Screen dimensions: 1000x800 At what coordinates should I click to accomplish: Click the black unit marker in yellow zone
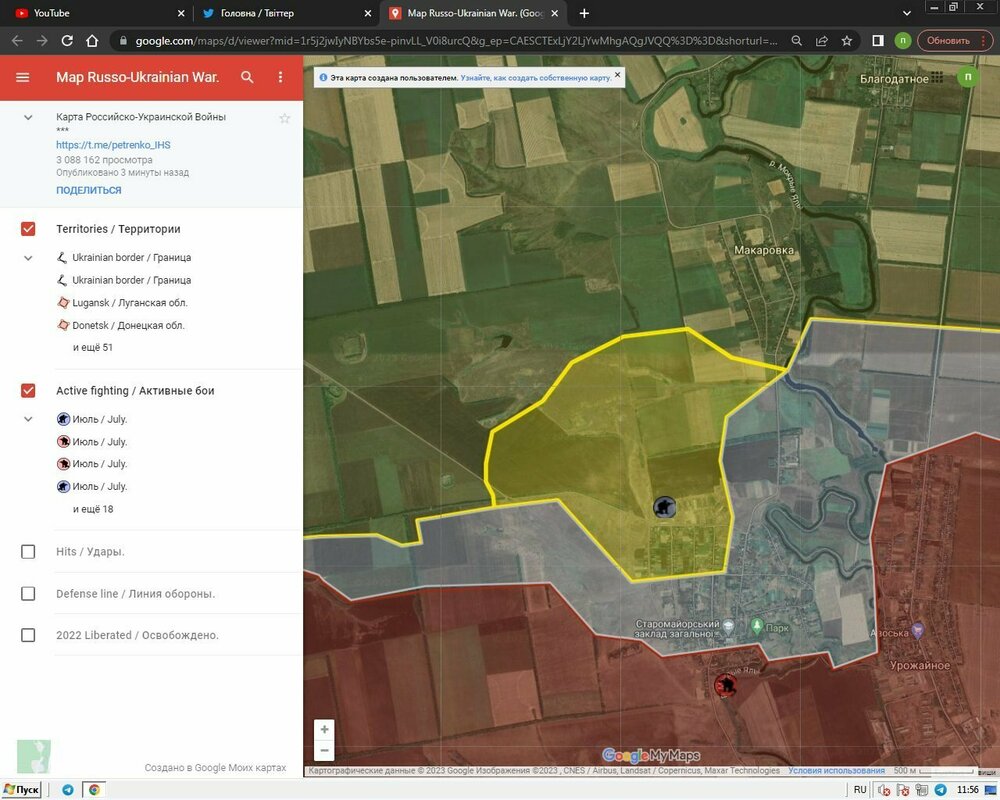click(664, 508)
